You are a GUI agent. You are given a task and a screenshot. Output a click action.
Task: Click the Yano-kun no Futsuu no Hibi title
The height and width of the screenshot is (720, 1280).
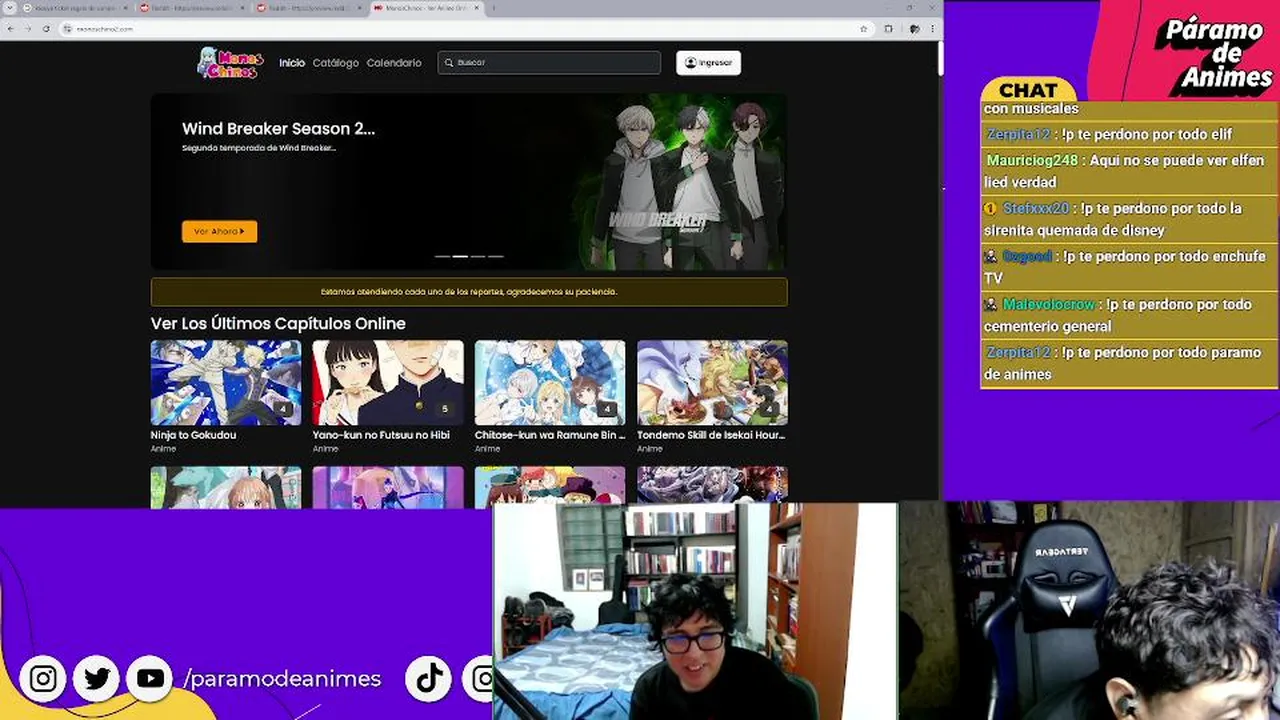381,435
